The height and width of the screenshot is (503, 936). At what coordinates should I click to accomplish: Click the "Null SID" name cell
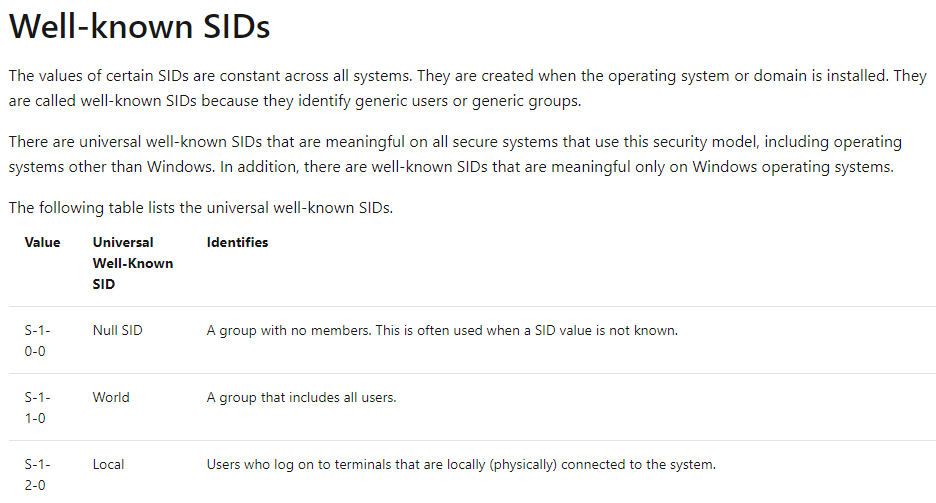point(117,330)
